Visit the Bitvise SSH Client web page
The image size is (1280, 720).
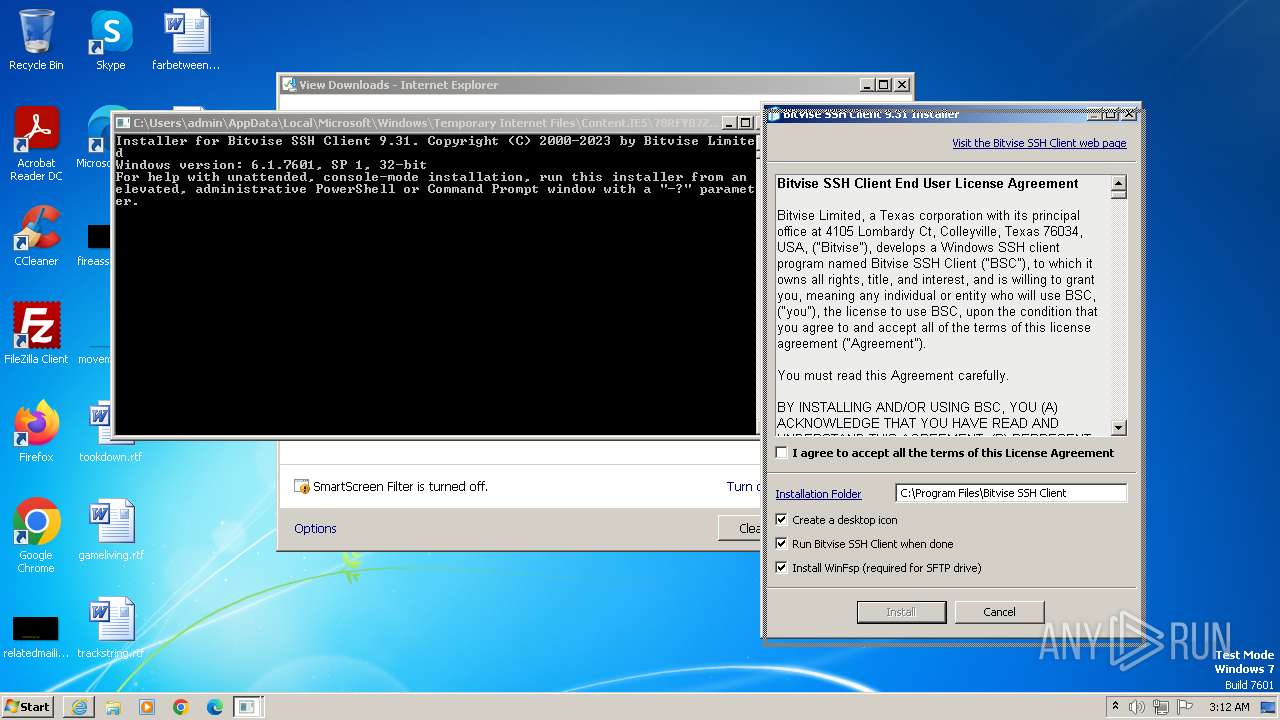coord(1039,143)
